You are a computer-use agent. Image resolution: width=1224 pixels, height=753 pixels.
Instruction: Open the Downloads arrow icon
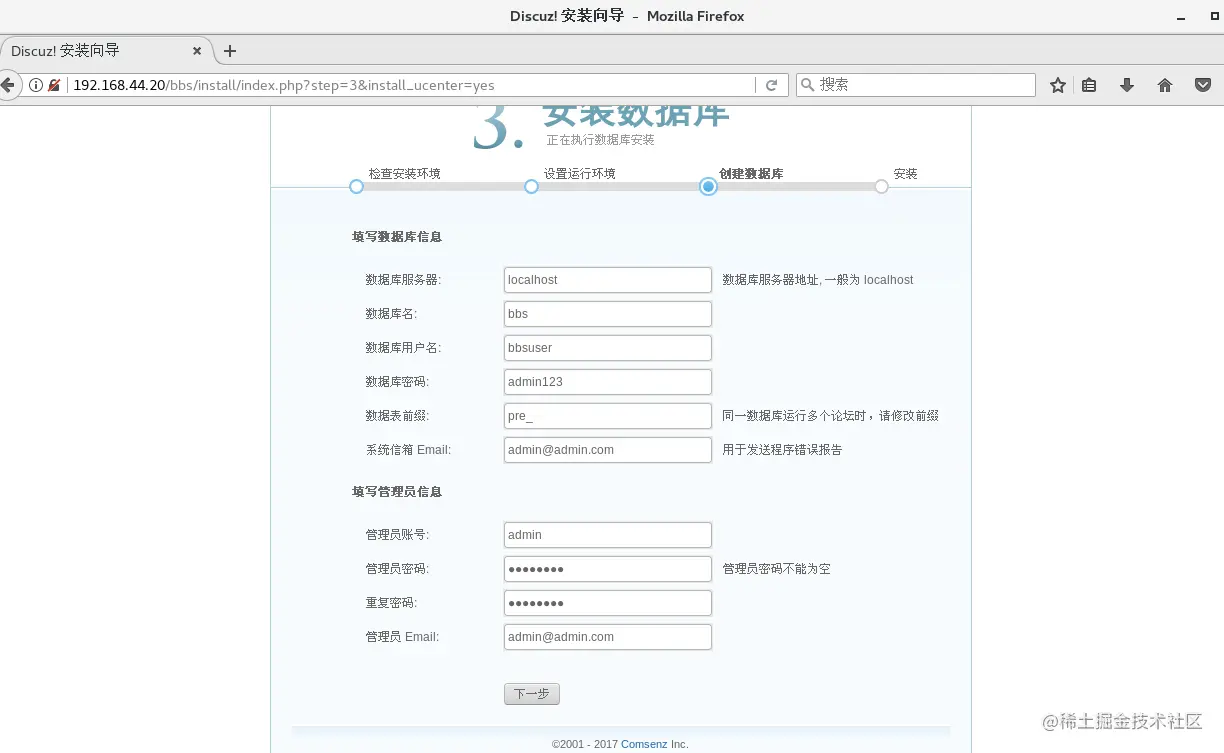[x=1127, y=85]
